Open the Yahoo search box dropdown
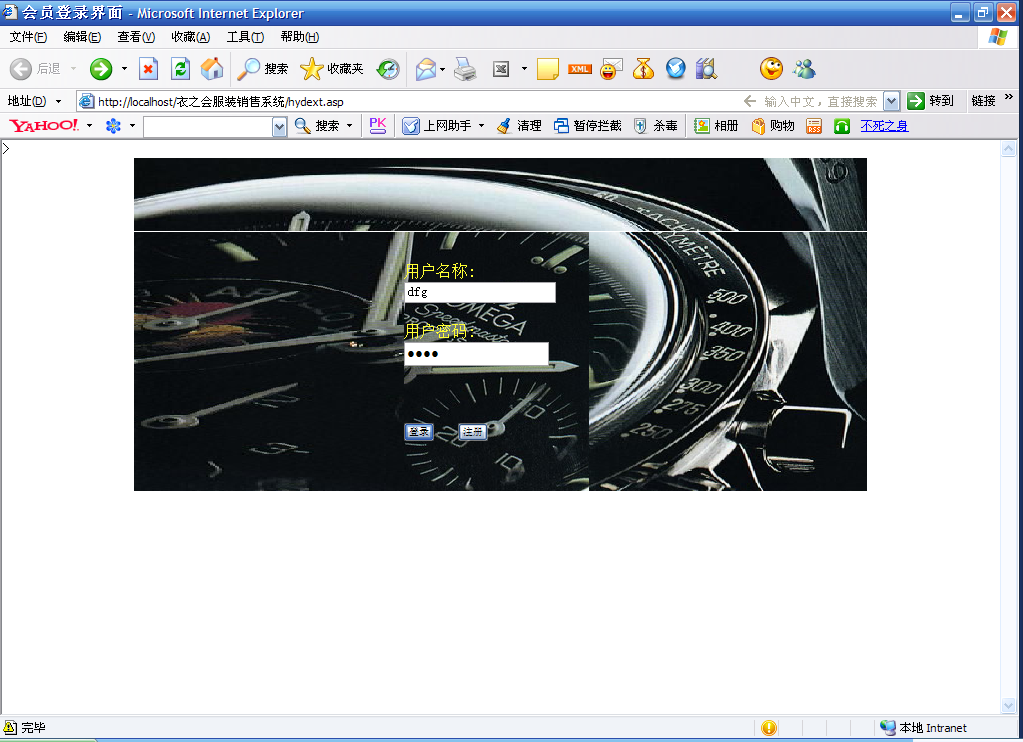 279,127
